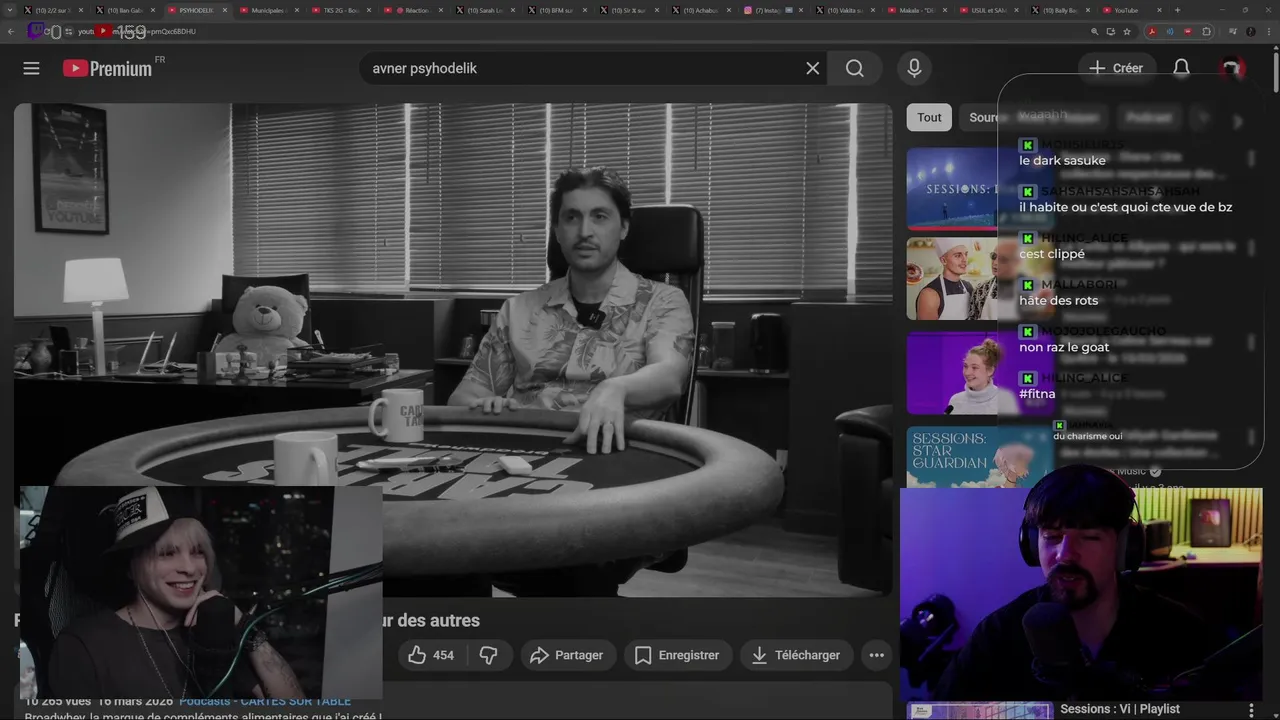Close the PSYHODELIK browser tab
The width and height of the screenshot is (1280, 720).
(225, 10)
